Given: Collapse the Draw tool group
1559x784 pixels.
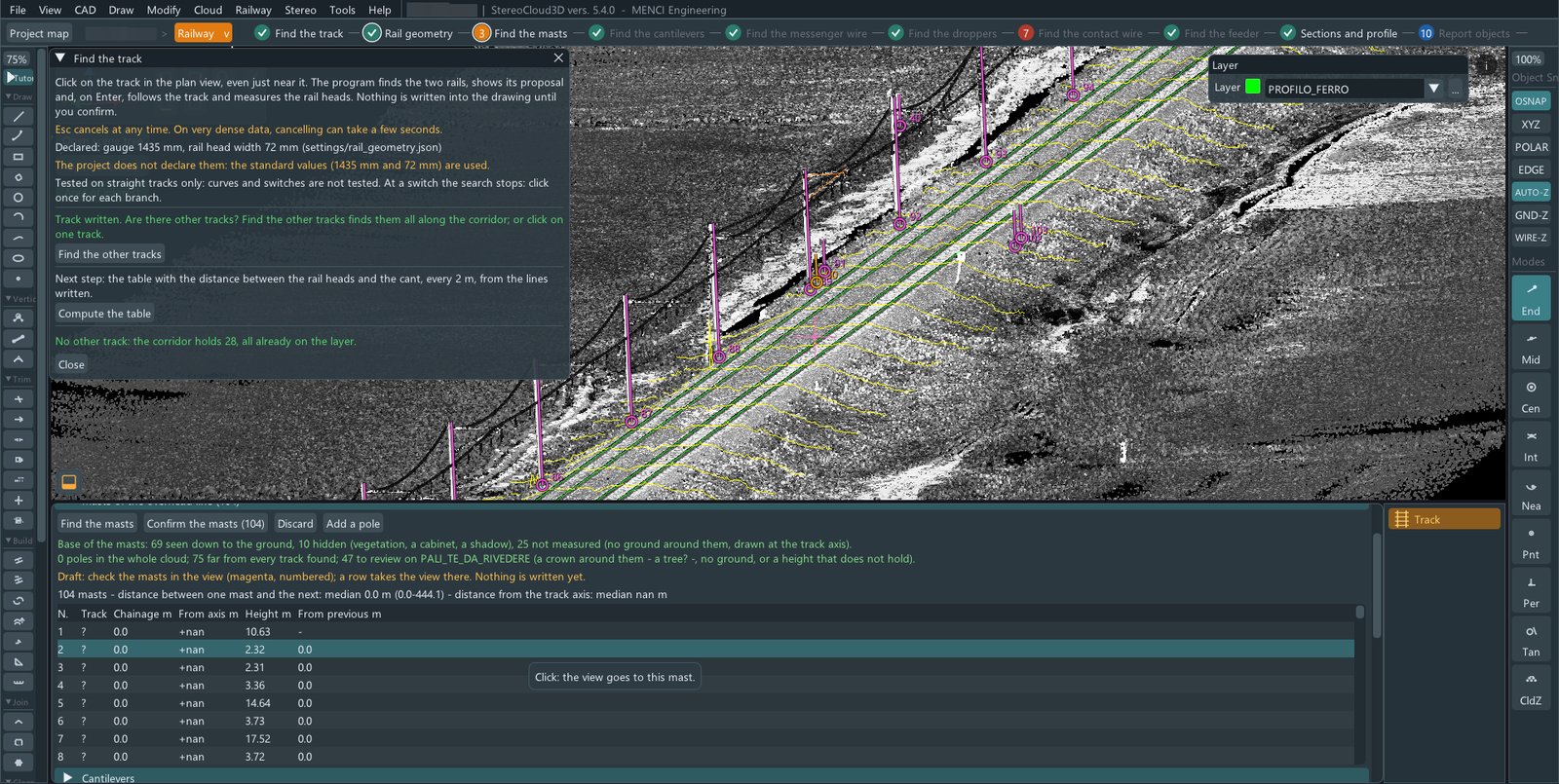Looking at the screenshot, I should [x=19, y=96].
